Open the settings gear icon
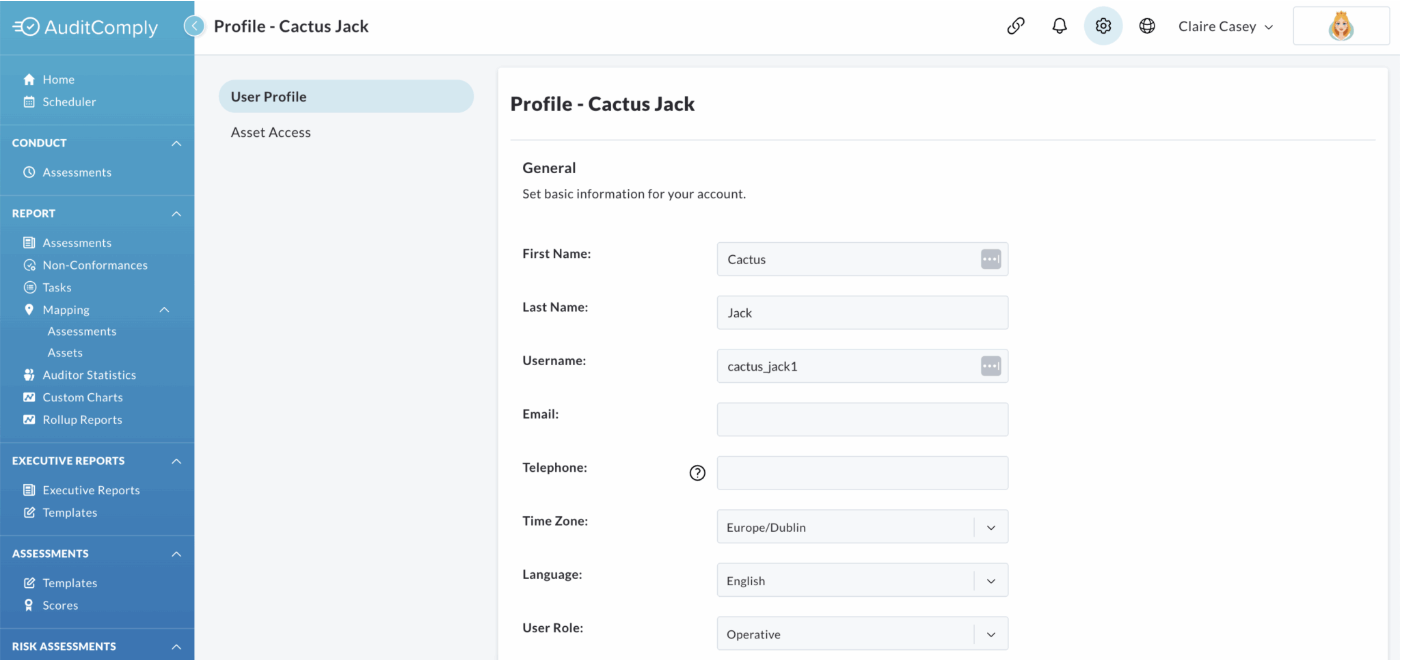This screenshot has width=1402, height=660. point(1103,27)
